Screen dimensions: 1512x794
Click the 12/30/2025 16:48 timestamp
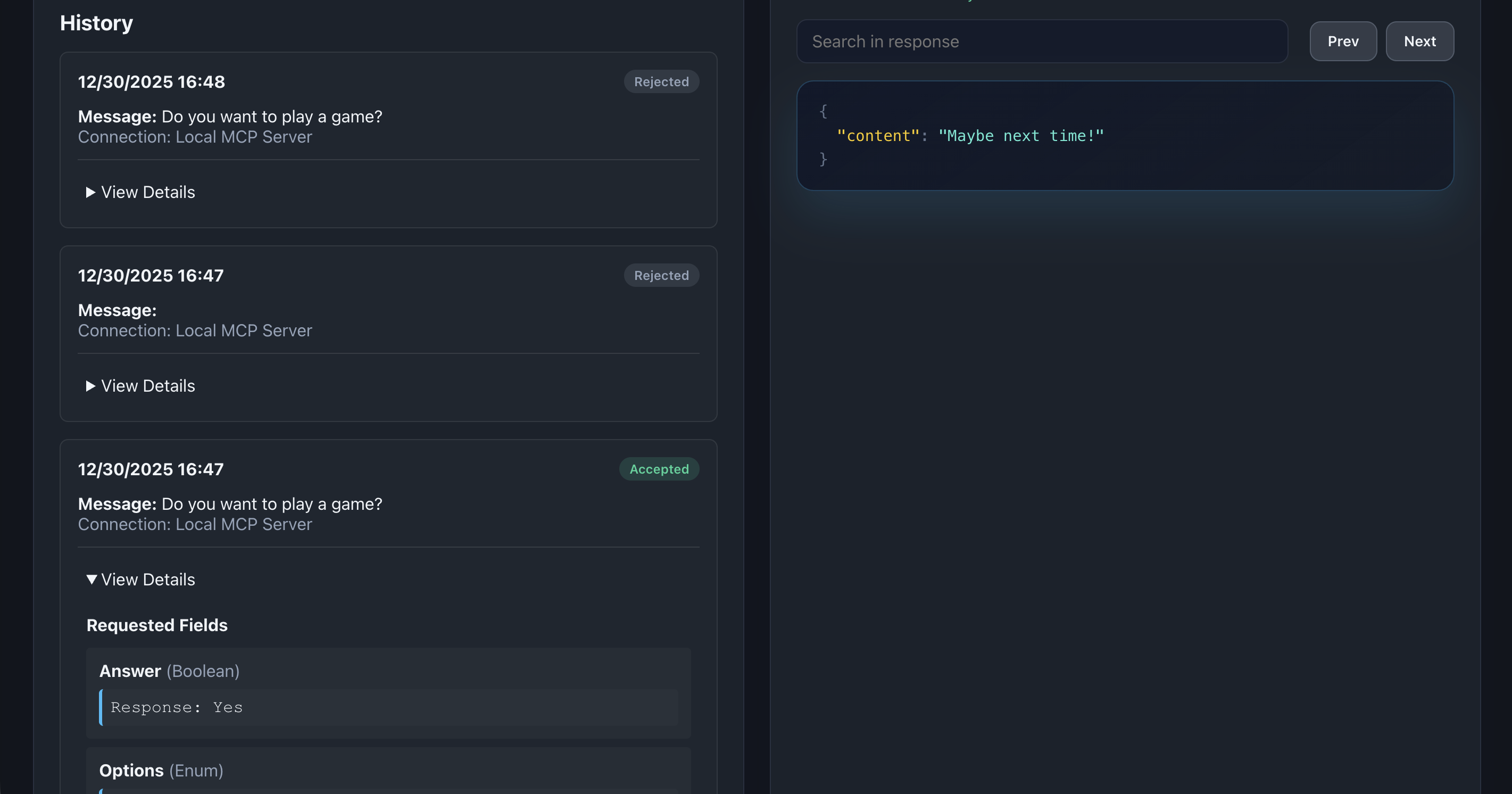[152, 81]
